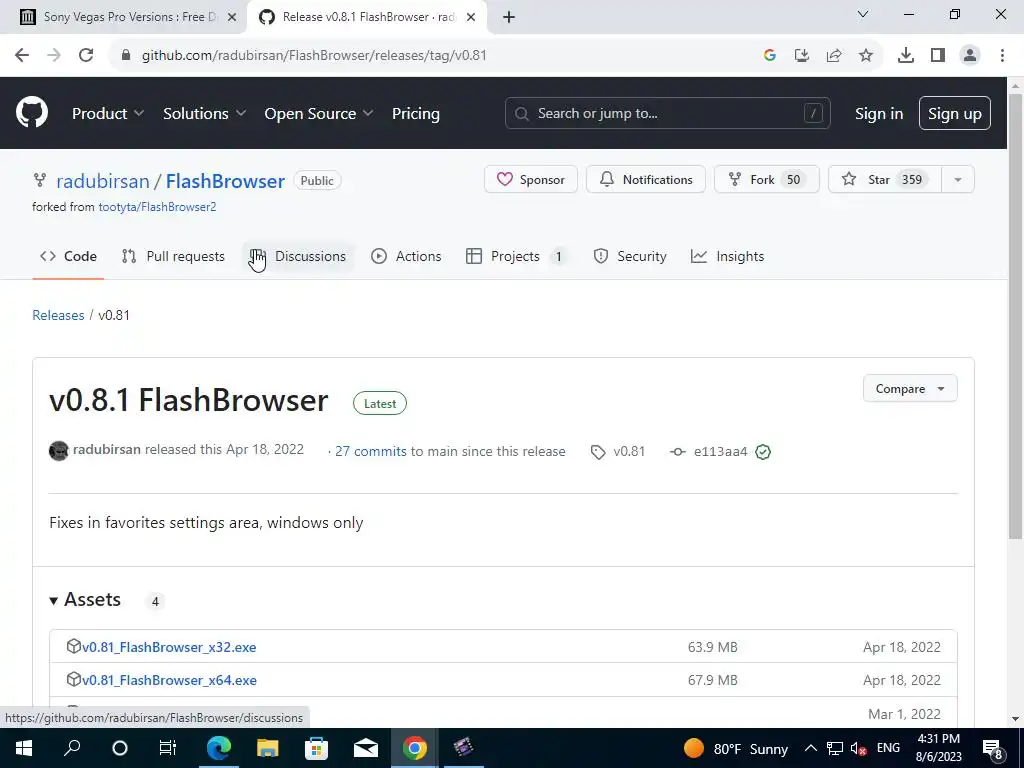Open File Explorer from taskbar
This screenshot has height=768, width=1024.
point(268,748)
